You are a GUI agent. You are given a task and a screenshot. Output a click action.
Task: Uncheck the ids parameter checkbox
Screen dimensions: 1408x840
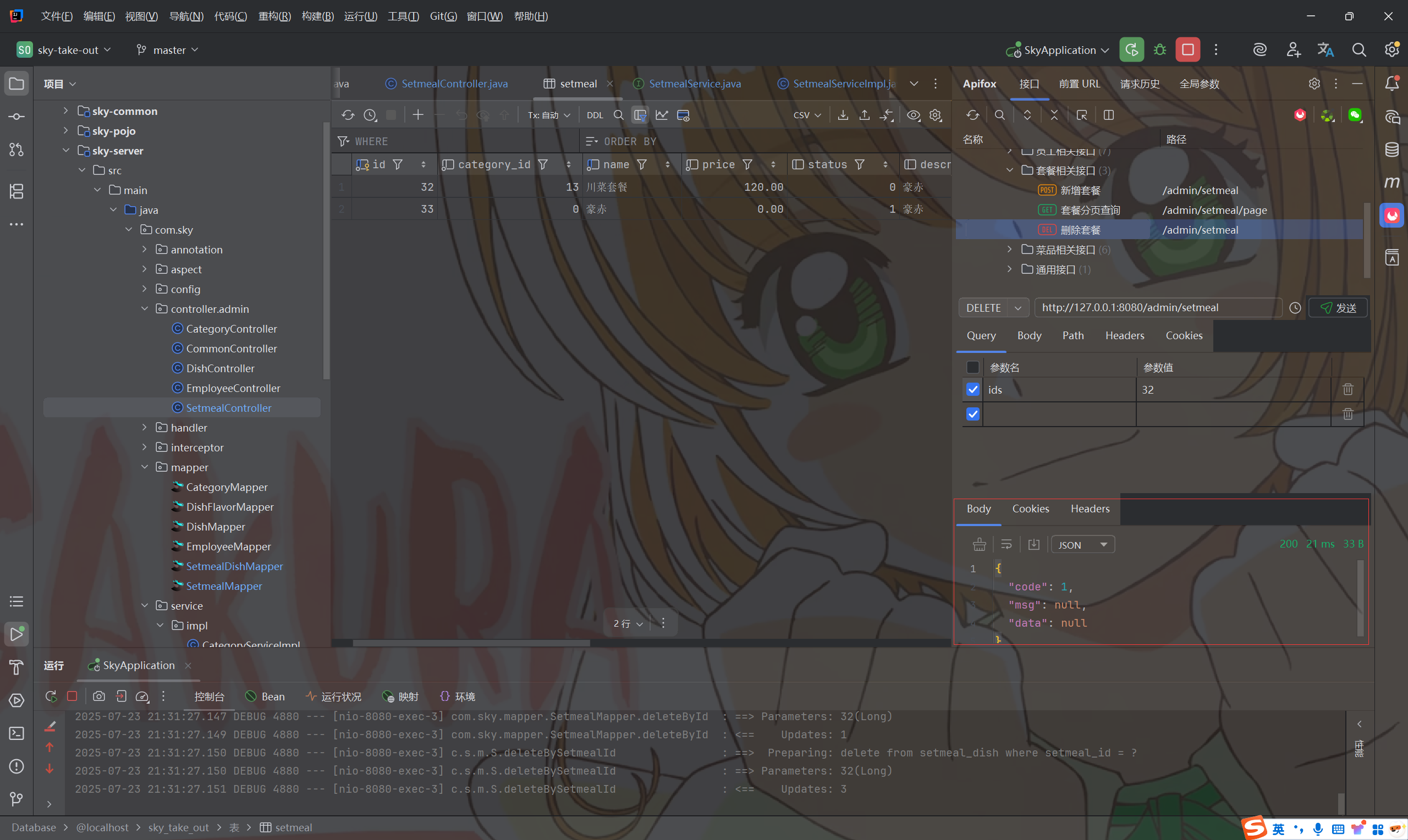tap(972, 389)
